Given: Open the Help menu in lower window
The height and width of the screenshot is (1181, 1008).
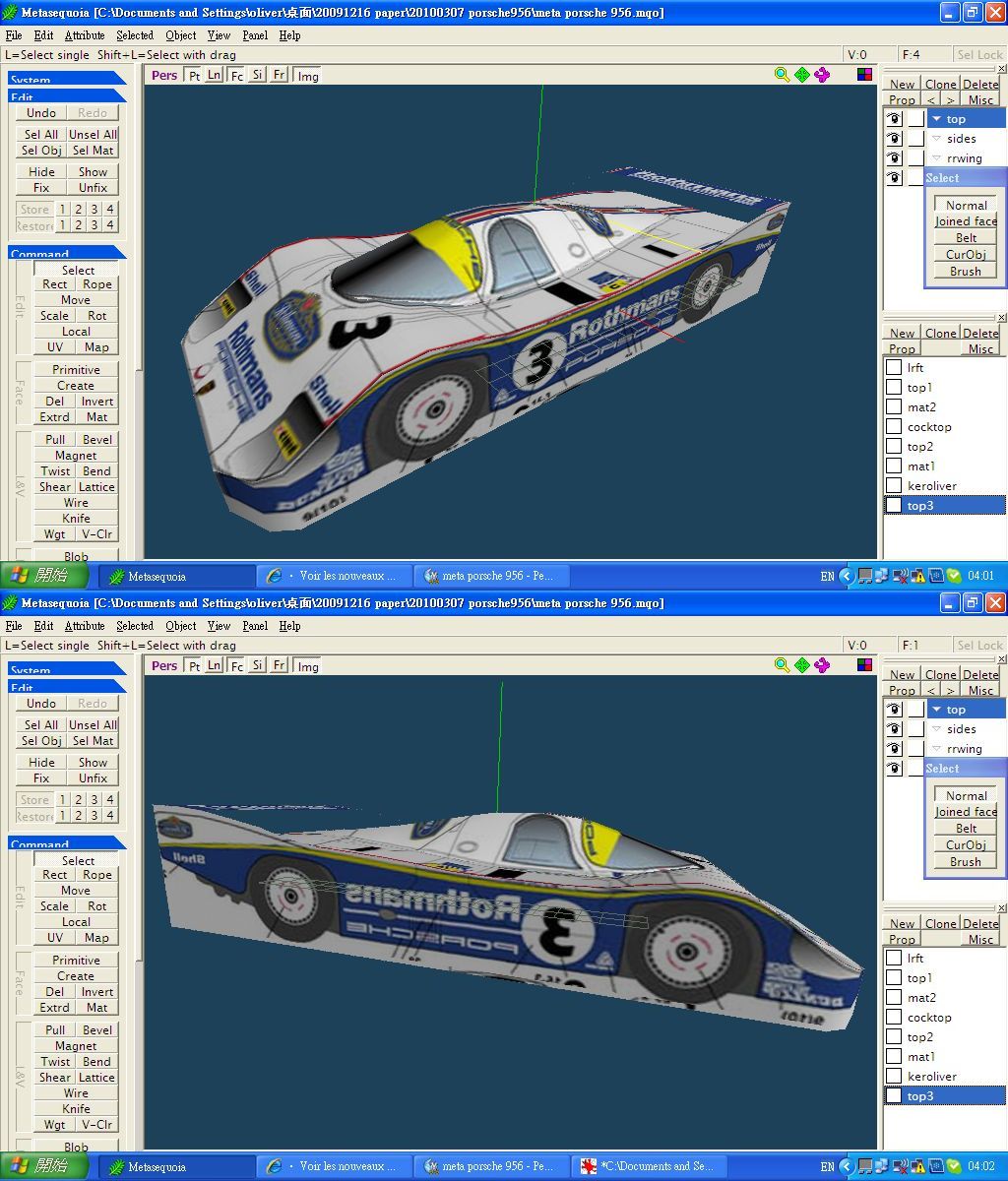Looking at the screenshot, I should click(x=289, y=626).
